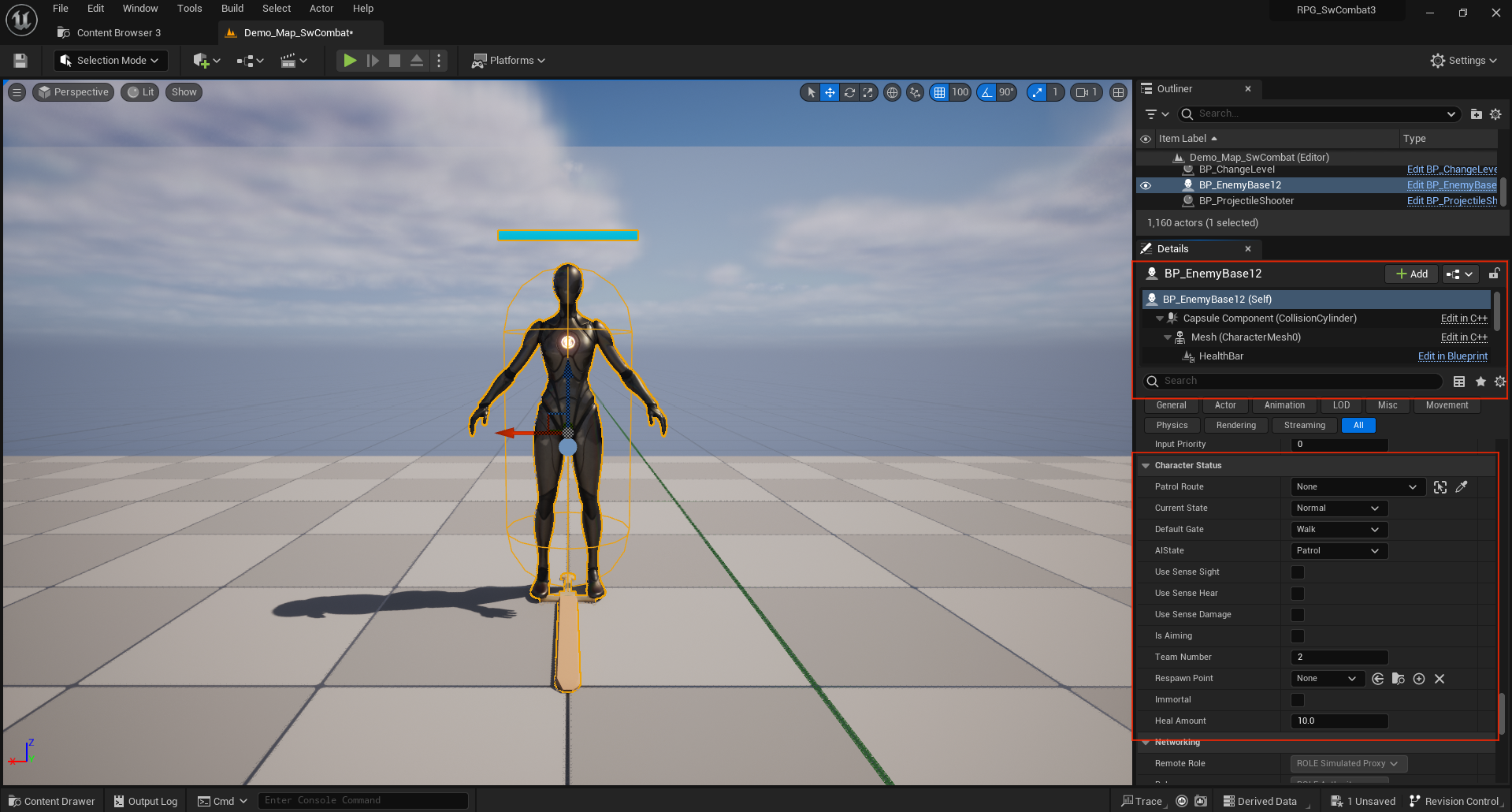Toggle visibility eye of BP_EnemyBase12
1512x812 pixels.
point(1146,185)
